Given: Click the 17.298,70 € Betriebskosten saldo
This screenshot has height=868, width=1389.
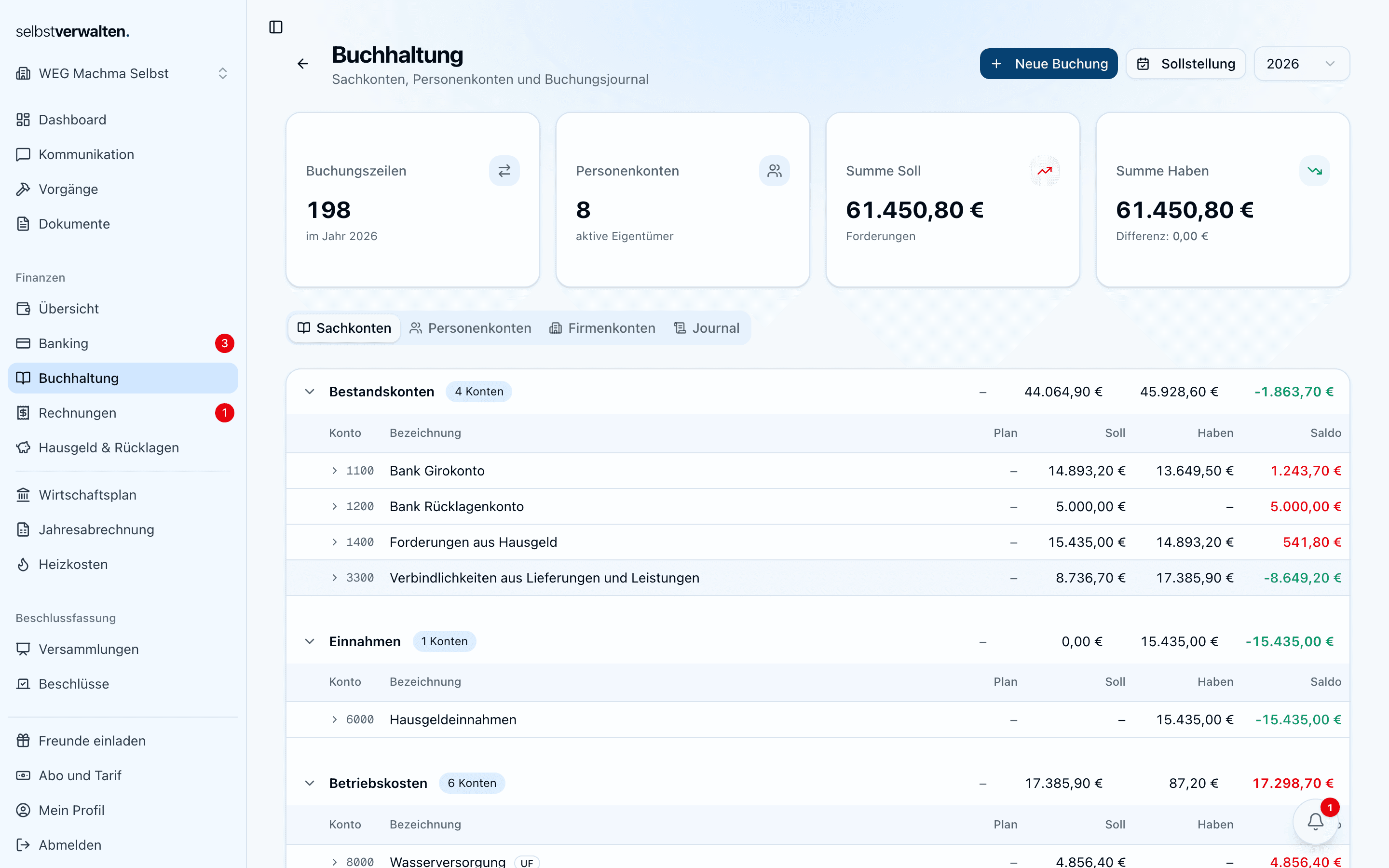Looking at the screenshot, I should (1293, 783).
